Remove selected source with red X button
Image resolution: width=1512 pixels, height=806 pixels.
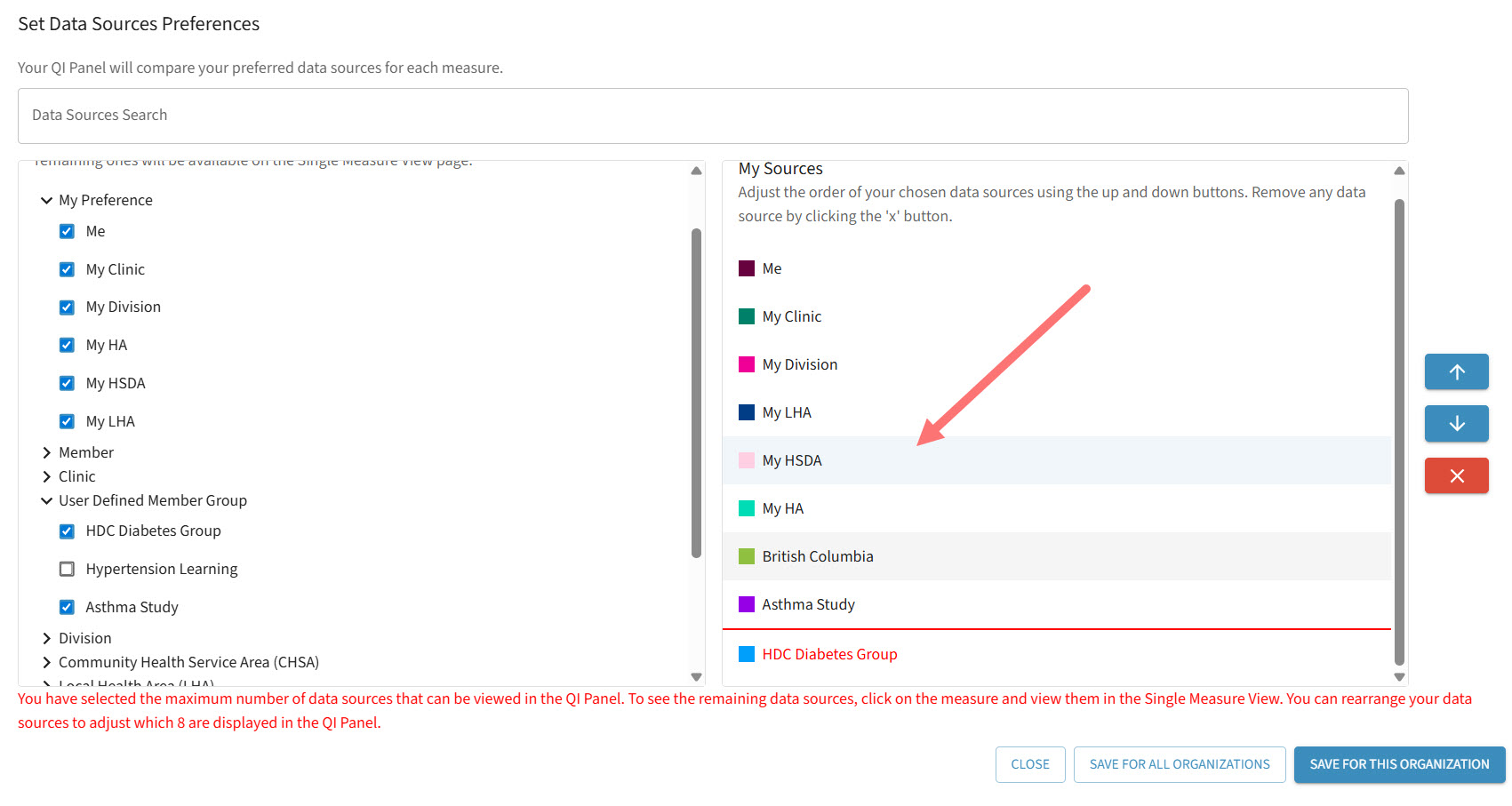pos(1456,475)
